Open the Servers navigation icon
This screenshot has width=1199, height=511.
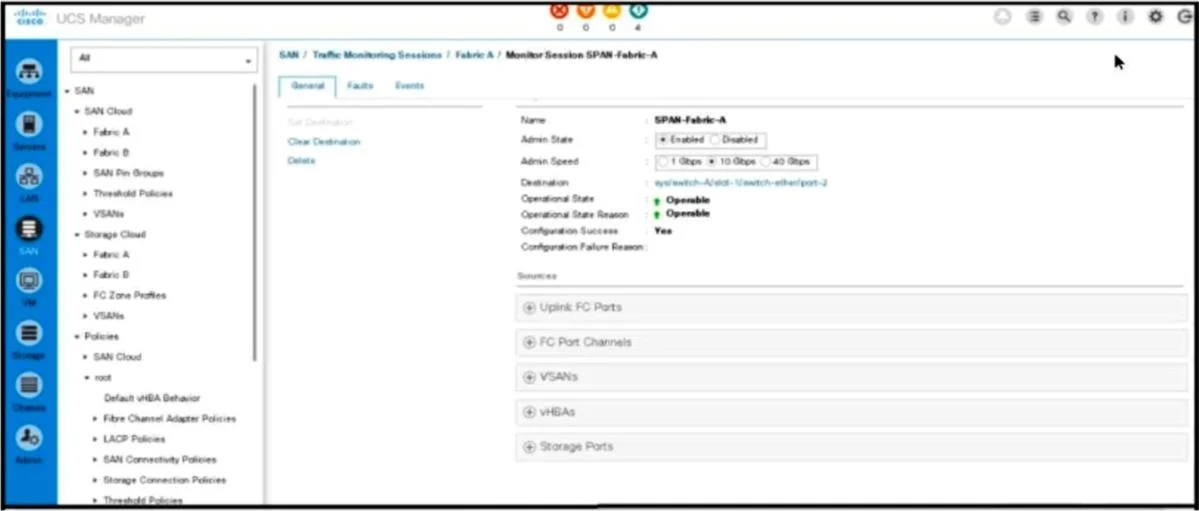[29, 124]
